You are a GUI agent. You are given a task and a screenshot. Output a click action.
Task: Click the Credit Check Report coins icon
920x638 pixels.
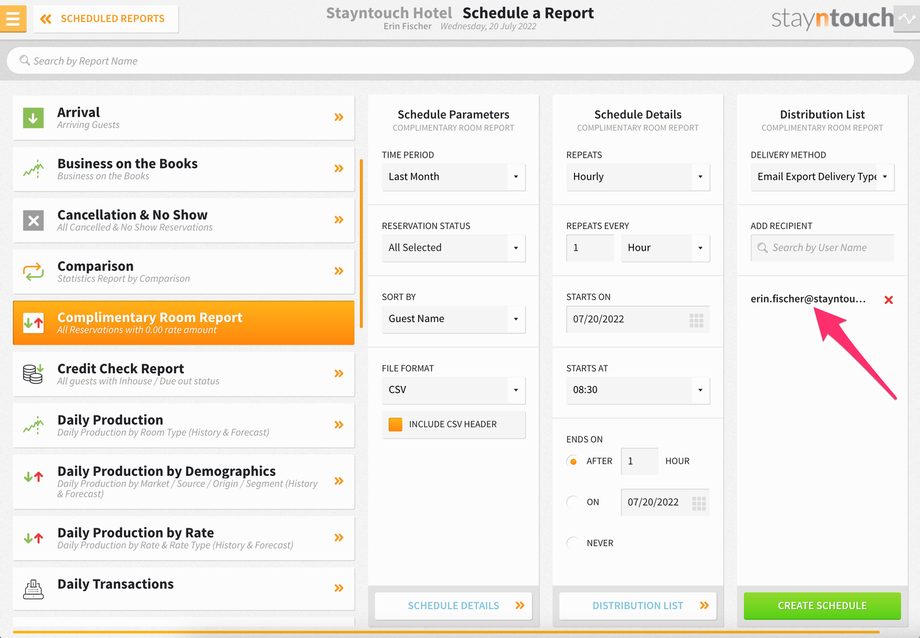click(33, 373)
